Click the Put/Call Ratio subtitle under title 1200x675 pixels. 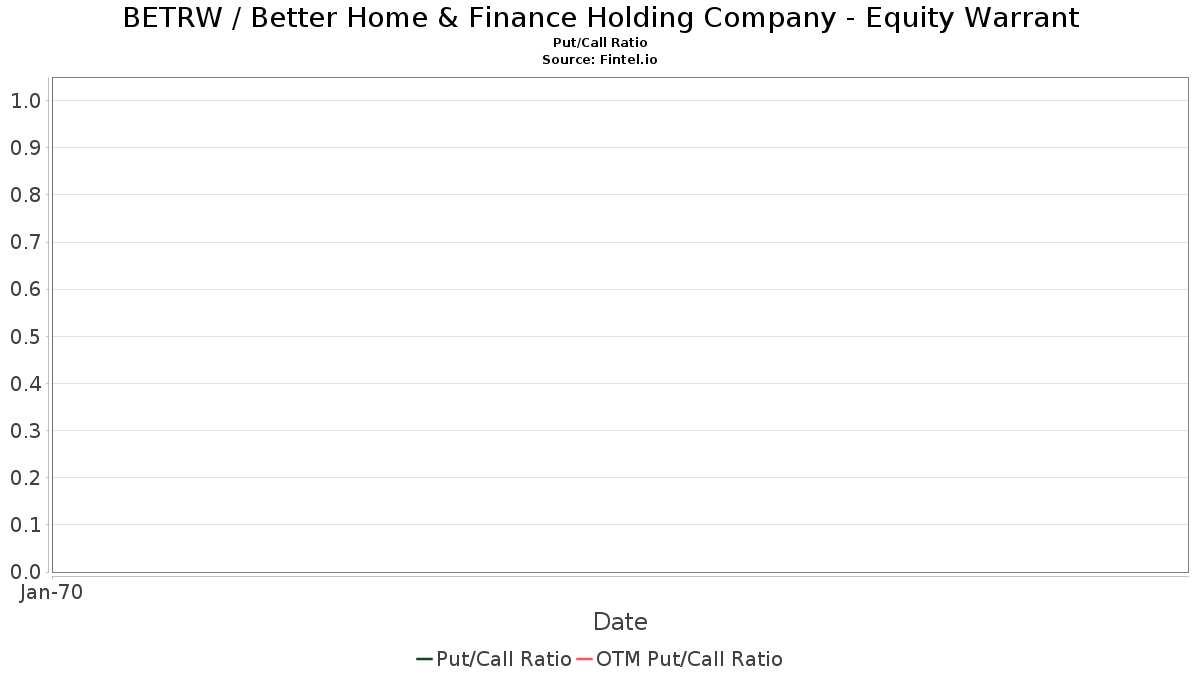(x=600, y=43)
